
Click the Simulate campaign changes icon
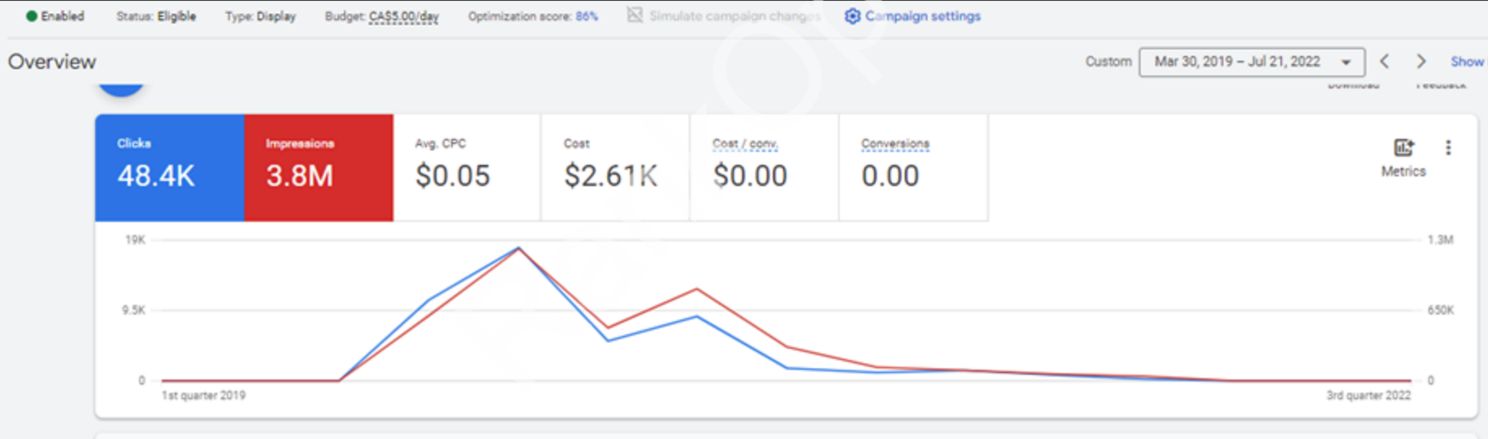[x=634, y=16]
